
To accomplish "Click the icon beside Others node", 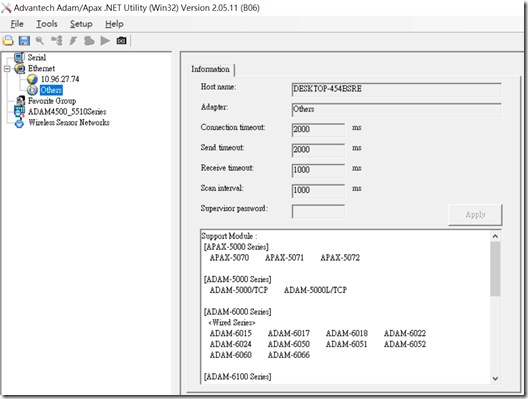I will (32, 90).
